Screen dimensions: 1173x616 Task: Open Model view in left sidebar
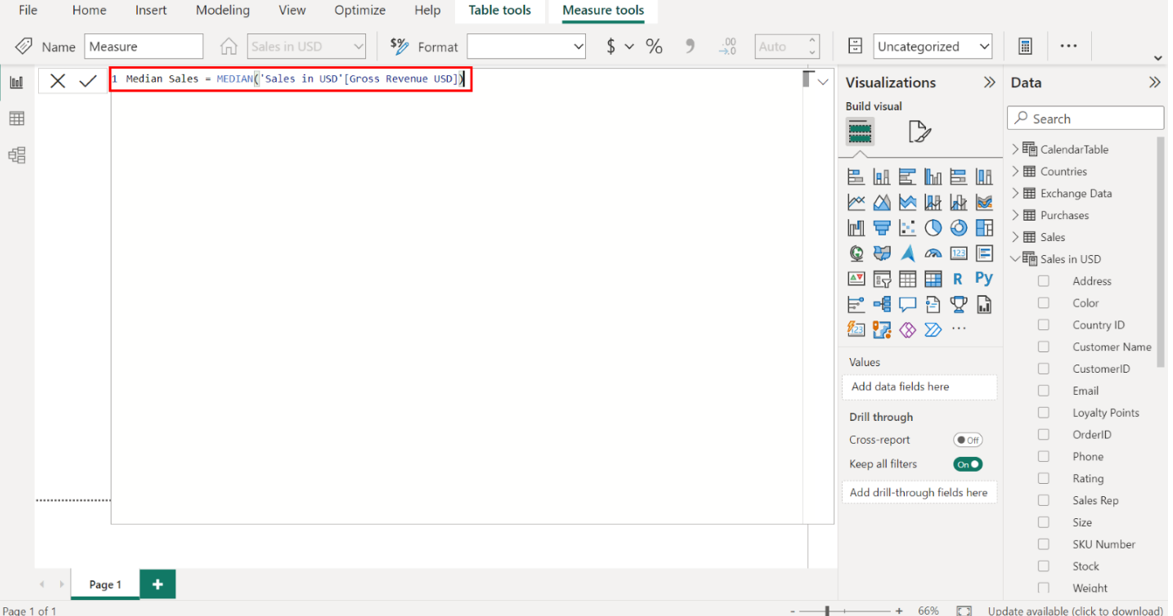[x=17, y=155]
